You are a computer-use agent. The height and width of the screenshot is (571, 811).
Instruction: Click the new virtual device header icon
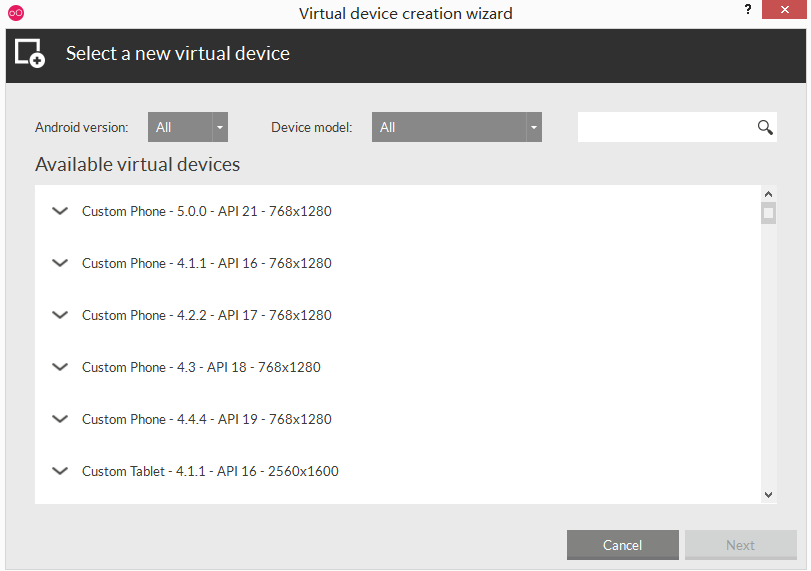(30, 54)
